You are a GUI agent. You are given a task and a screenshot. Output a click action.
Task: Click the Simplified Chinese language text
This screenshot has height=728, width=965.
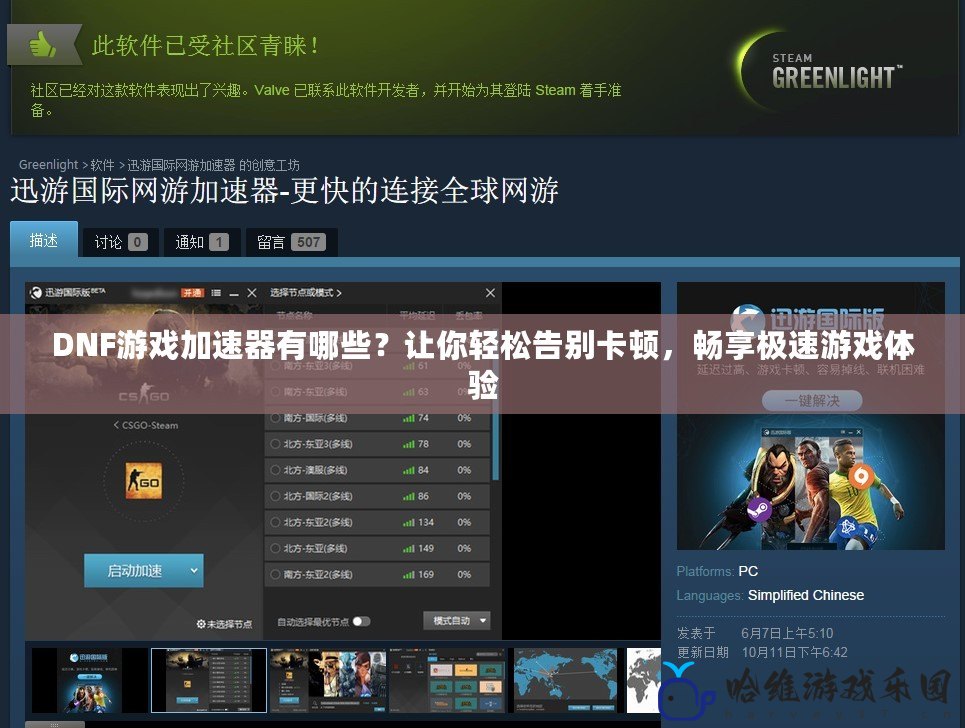pos(806,595)
